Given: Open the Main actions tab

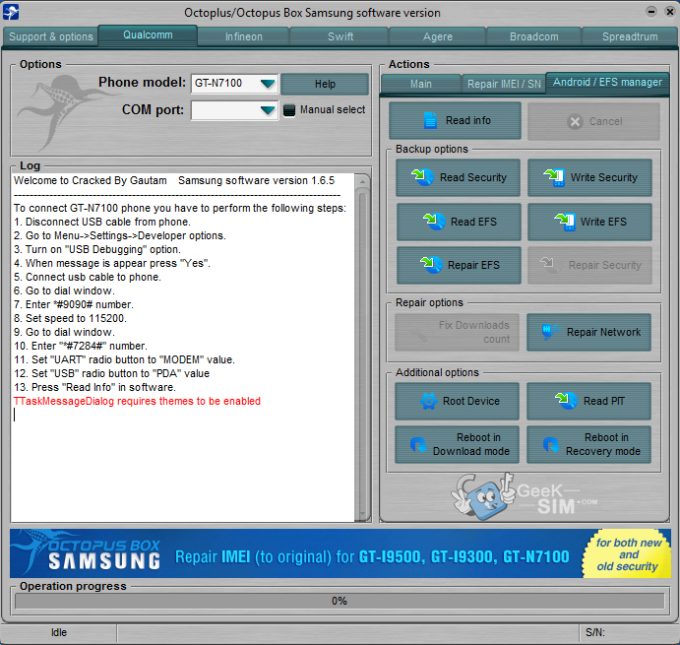Looking at the screenshot, I should (x=421, y=84).
